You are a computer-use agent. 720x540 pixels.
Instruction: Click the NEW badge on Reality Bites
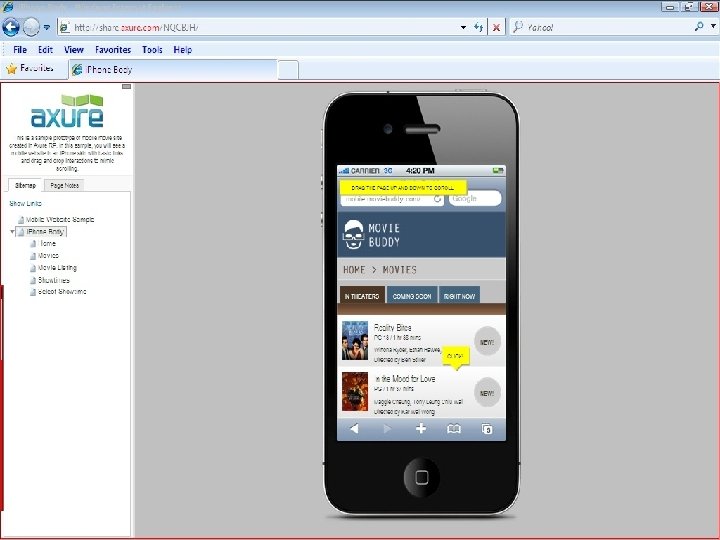(x=487, y=342)
